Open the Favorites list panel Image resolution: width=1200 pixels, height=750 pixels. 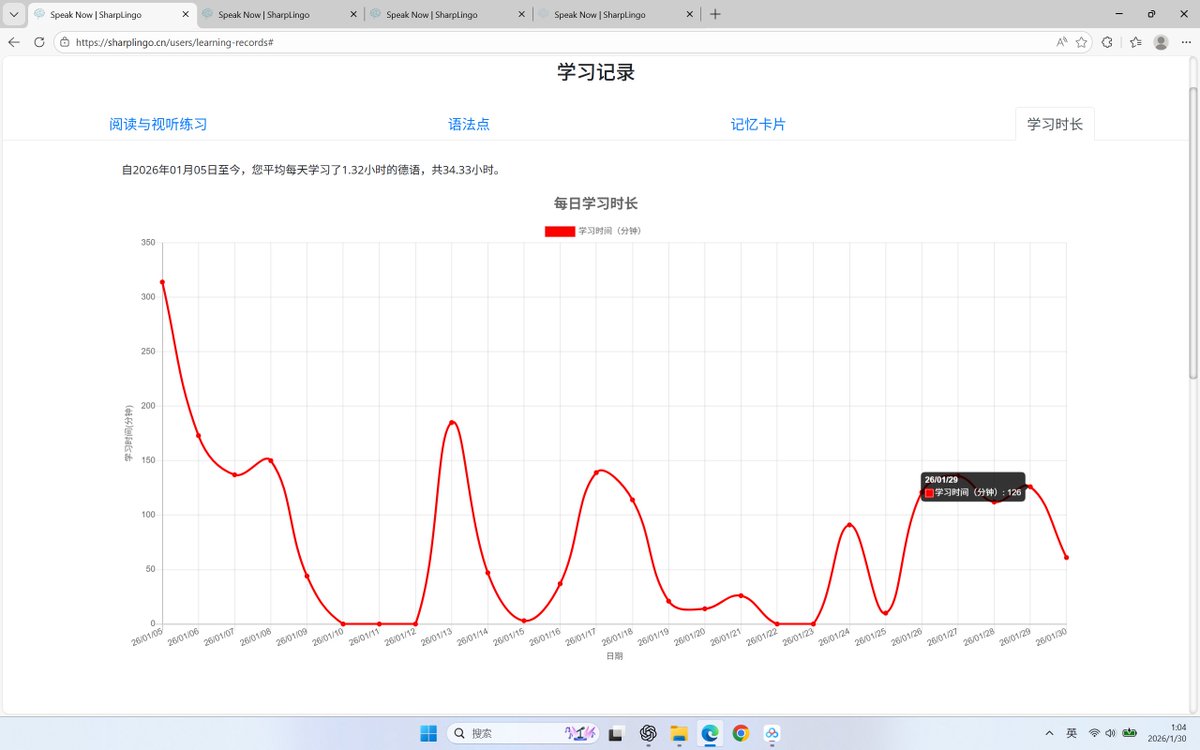(1135, 42)
